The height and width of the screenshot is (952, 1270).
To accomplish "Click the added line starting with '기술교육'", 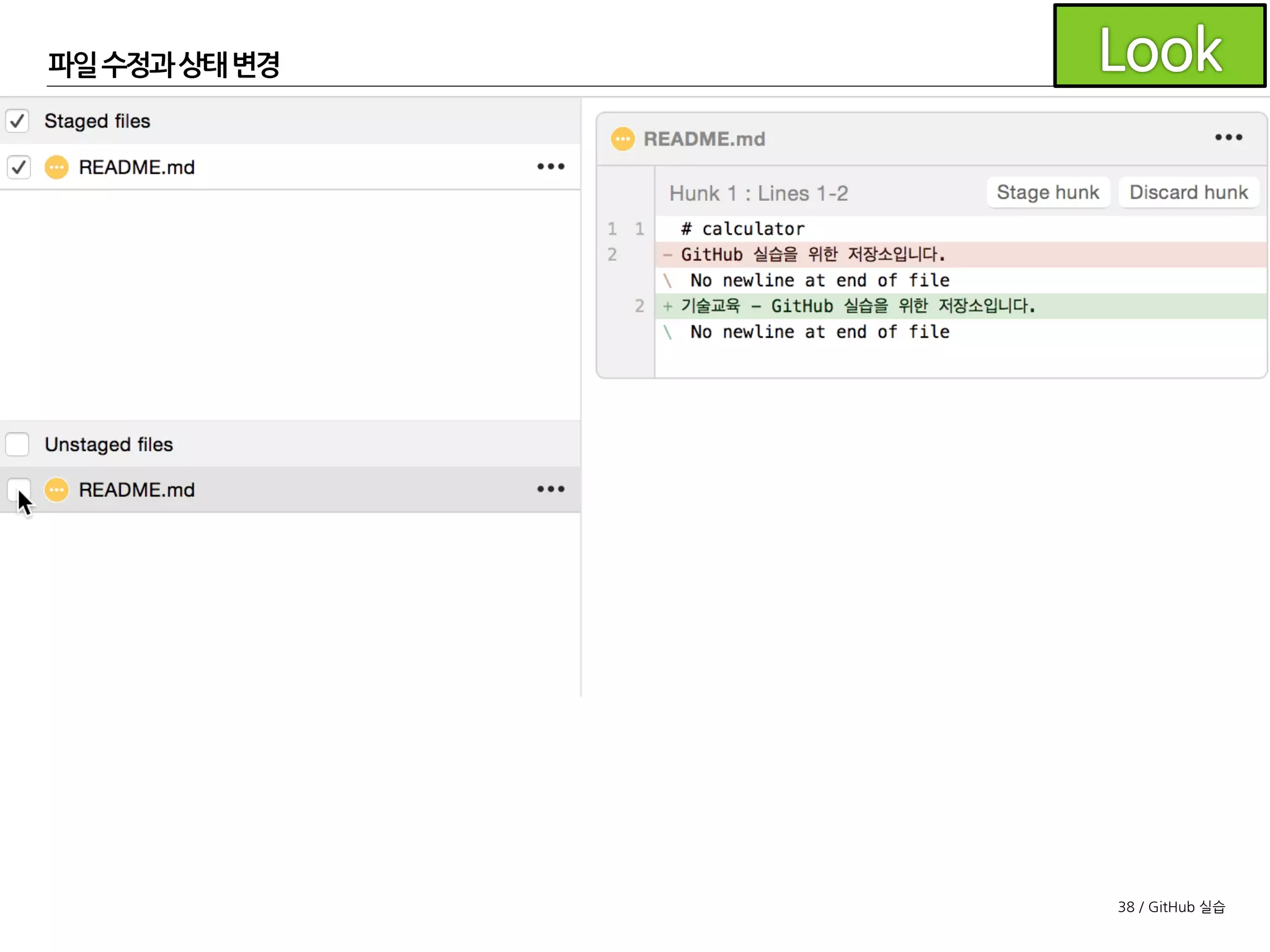I will [x=961, y=306].
